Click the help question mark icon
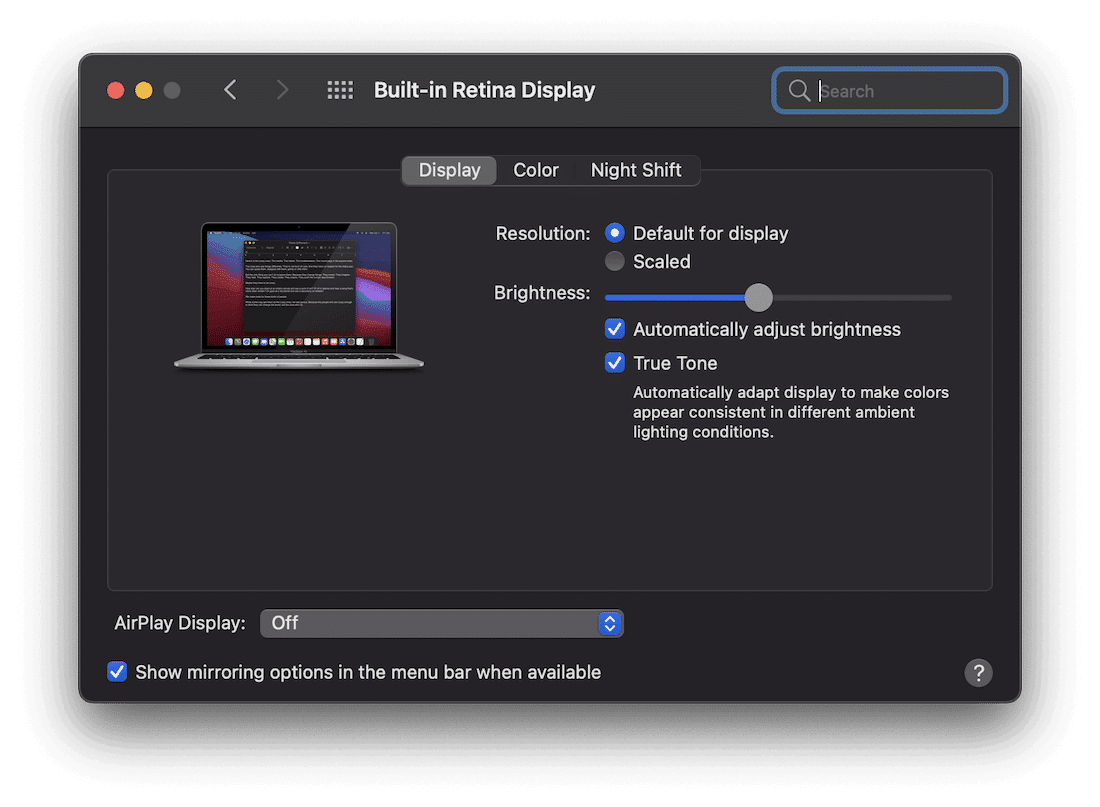Image resolution: width=1100 pixels, height=807 pixels. (978, 672)
